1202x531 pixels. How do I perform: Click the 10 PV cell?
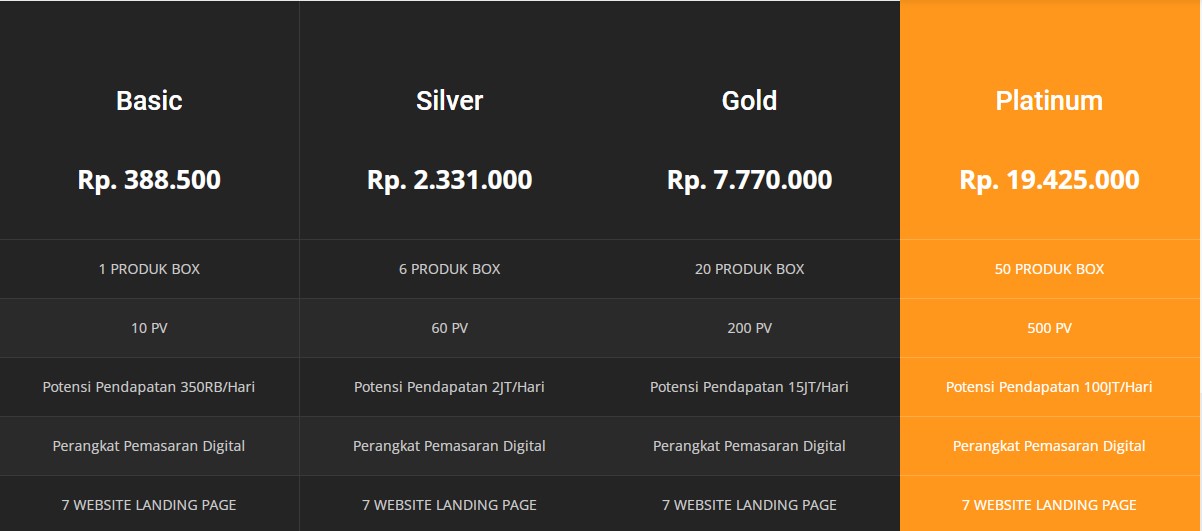pos(149,328)
